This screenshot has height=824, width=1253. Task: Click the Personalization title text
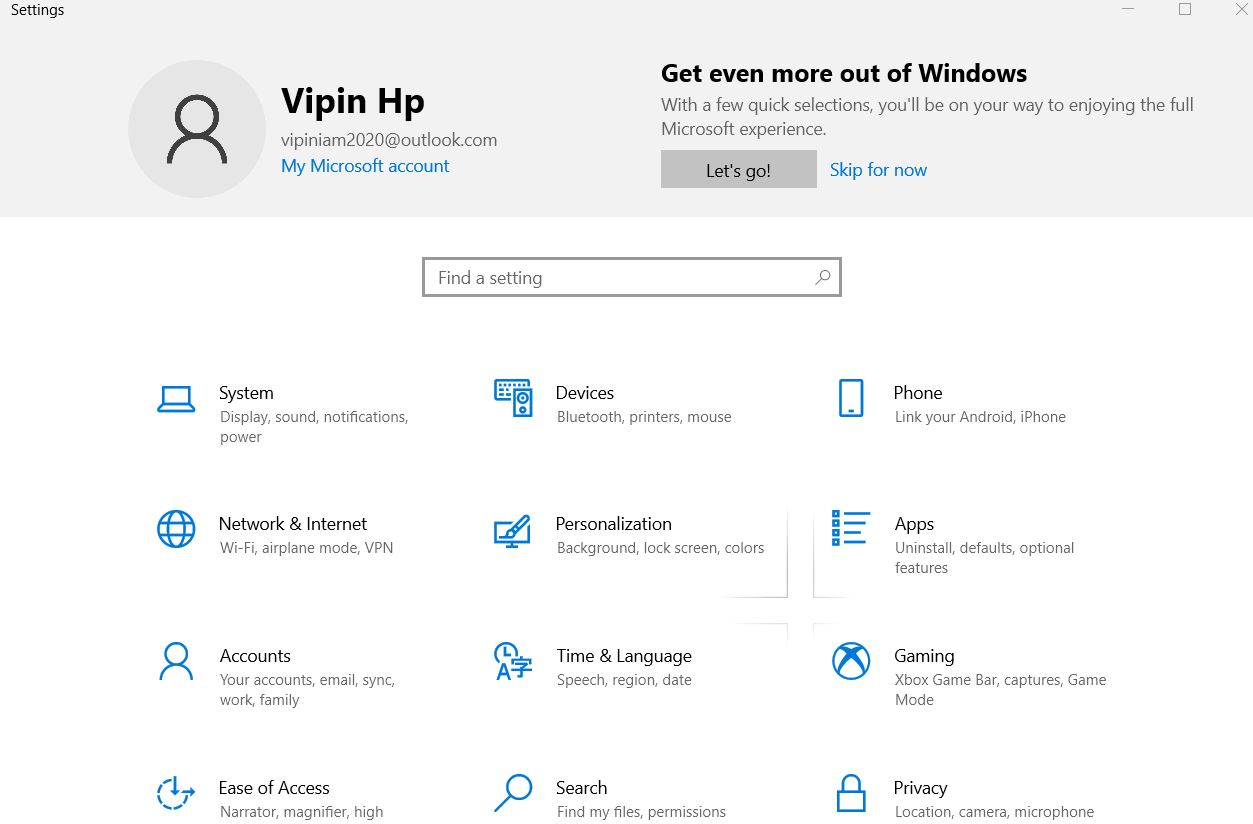click(614, 524)
